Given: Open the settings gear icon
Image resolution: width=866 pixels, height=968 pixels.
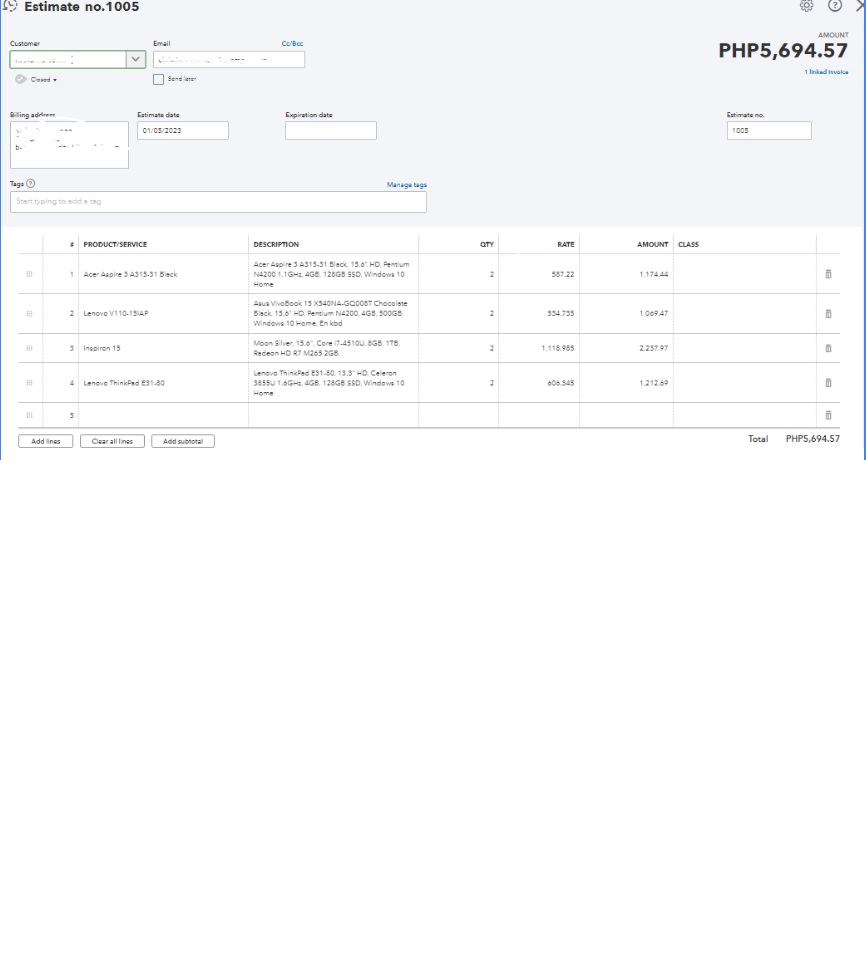Looking at the screenshot, I should click(x=806, y=6).
